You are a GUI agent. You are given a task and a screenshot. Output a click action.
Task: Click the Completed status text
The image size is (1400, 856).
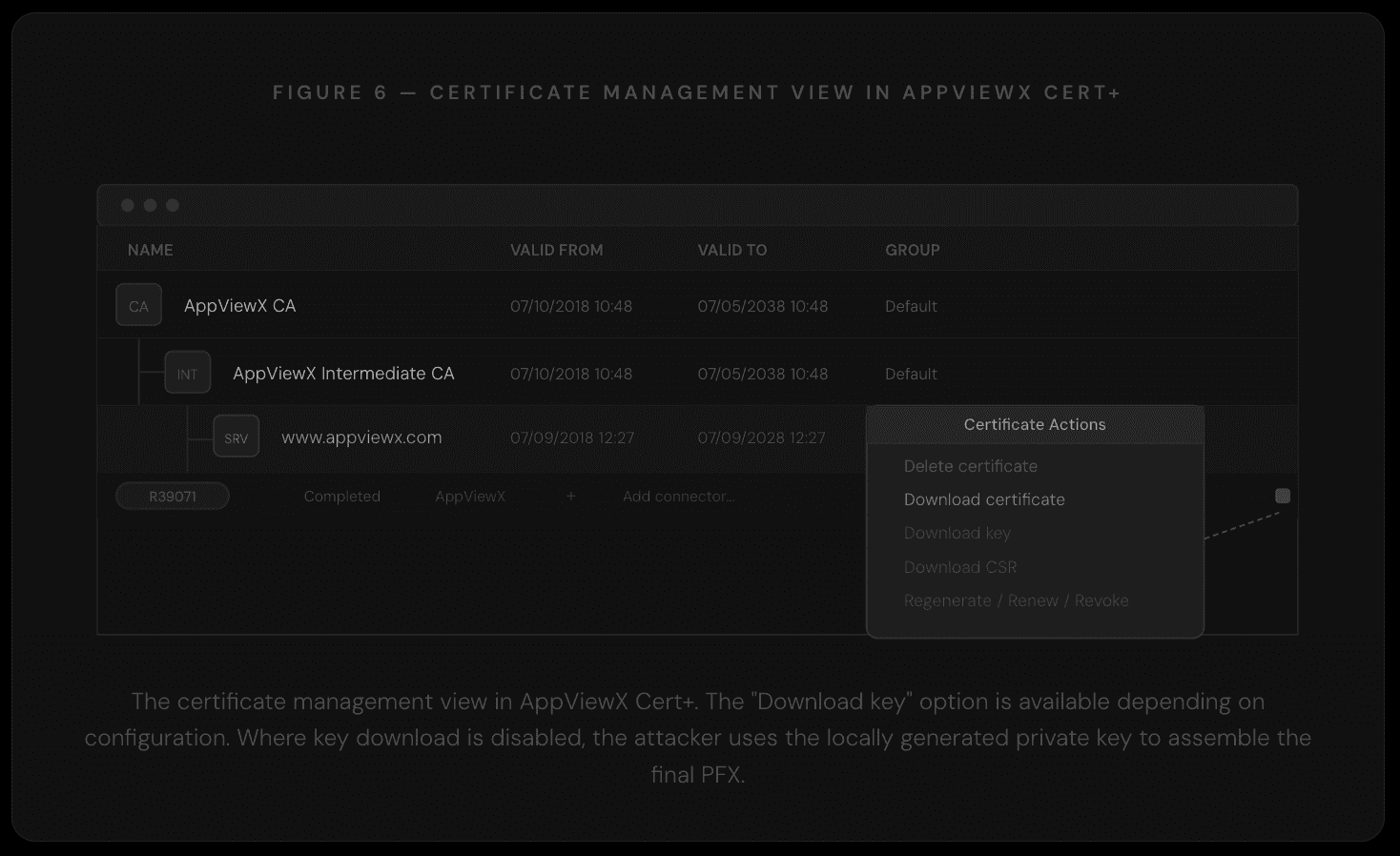[x=342, y=497]
